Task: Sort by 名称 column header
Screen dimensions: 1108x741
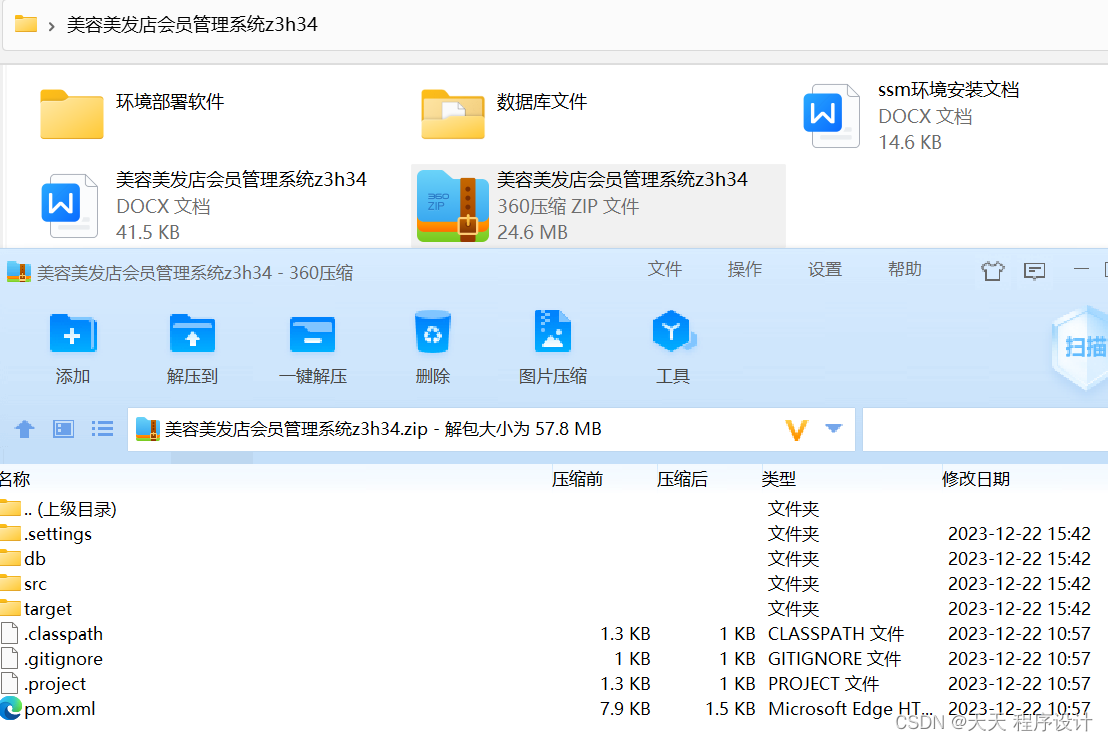Action: (x=16, y=479)
